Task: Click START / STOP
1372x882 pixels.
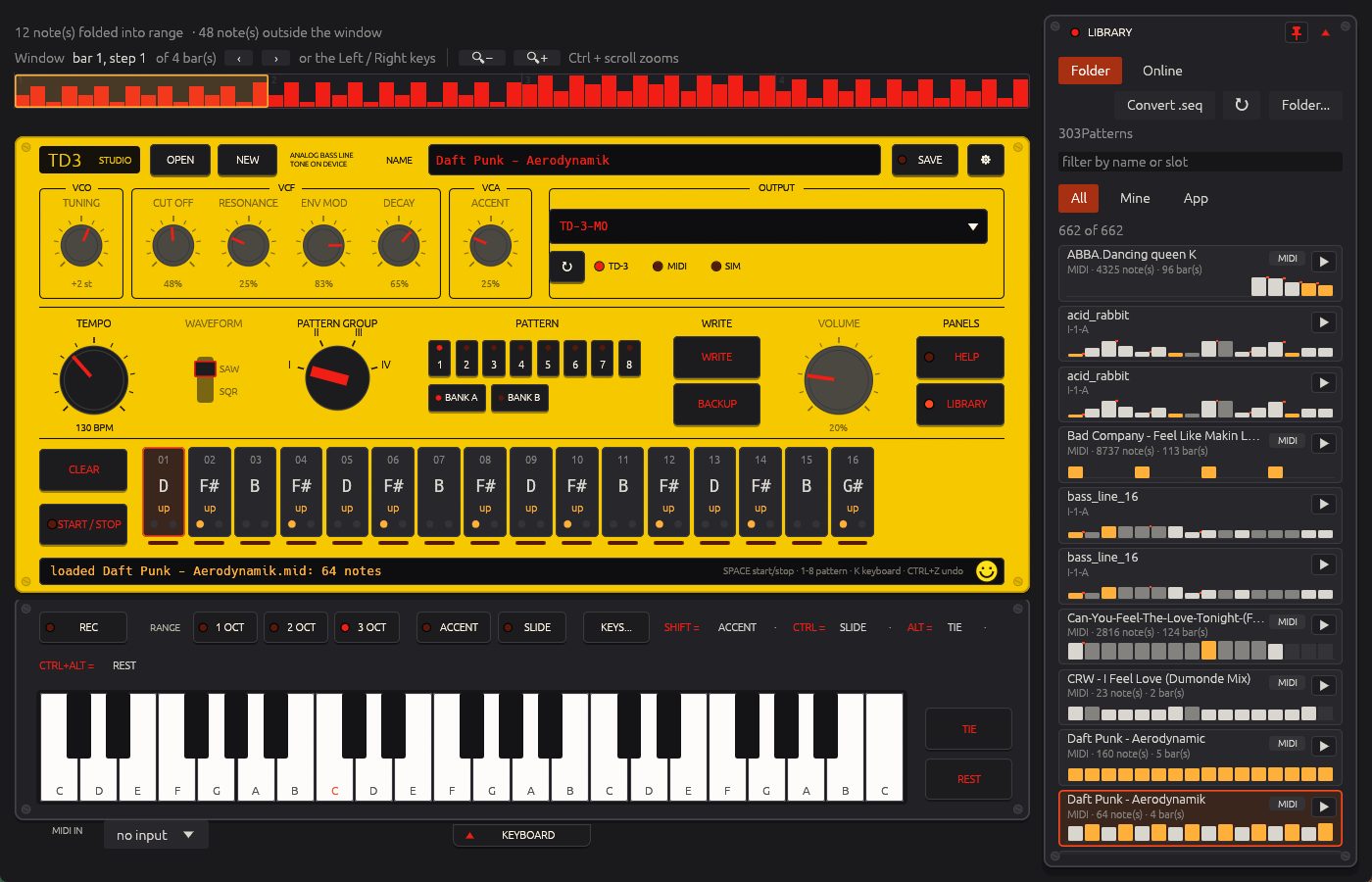Action: [x=83, y=524]
